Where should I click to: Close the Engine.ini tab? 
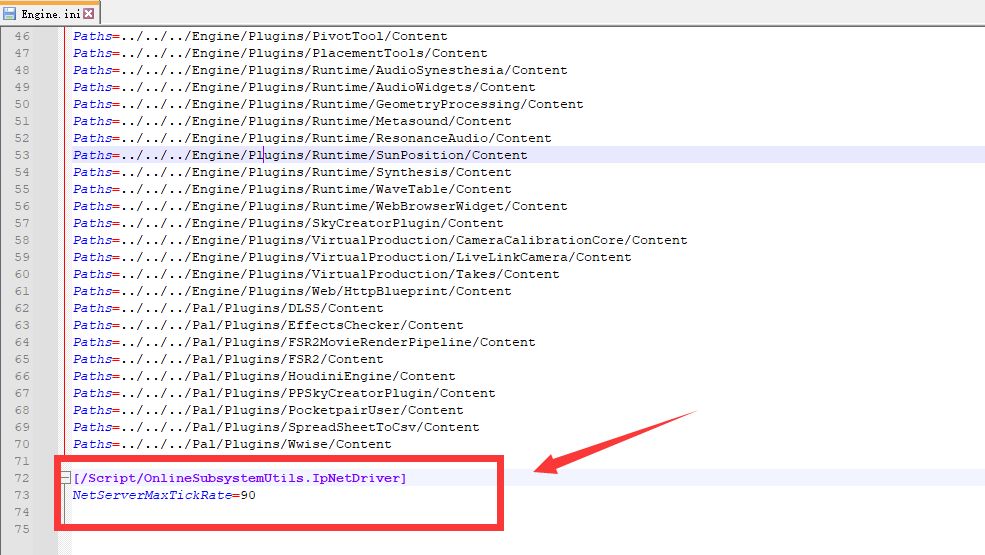[x=89, y=13]
